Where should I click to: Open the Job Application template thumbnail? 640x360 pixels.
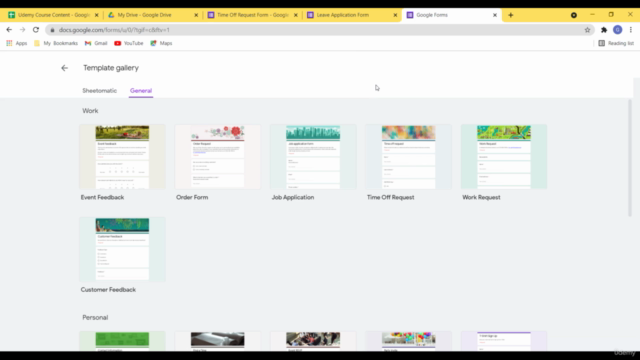[x=313, y=157]
